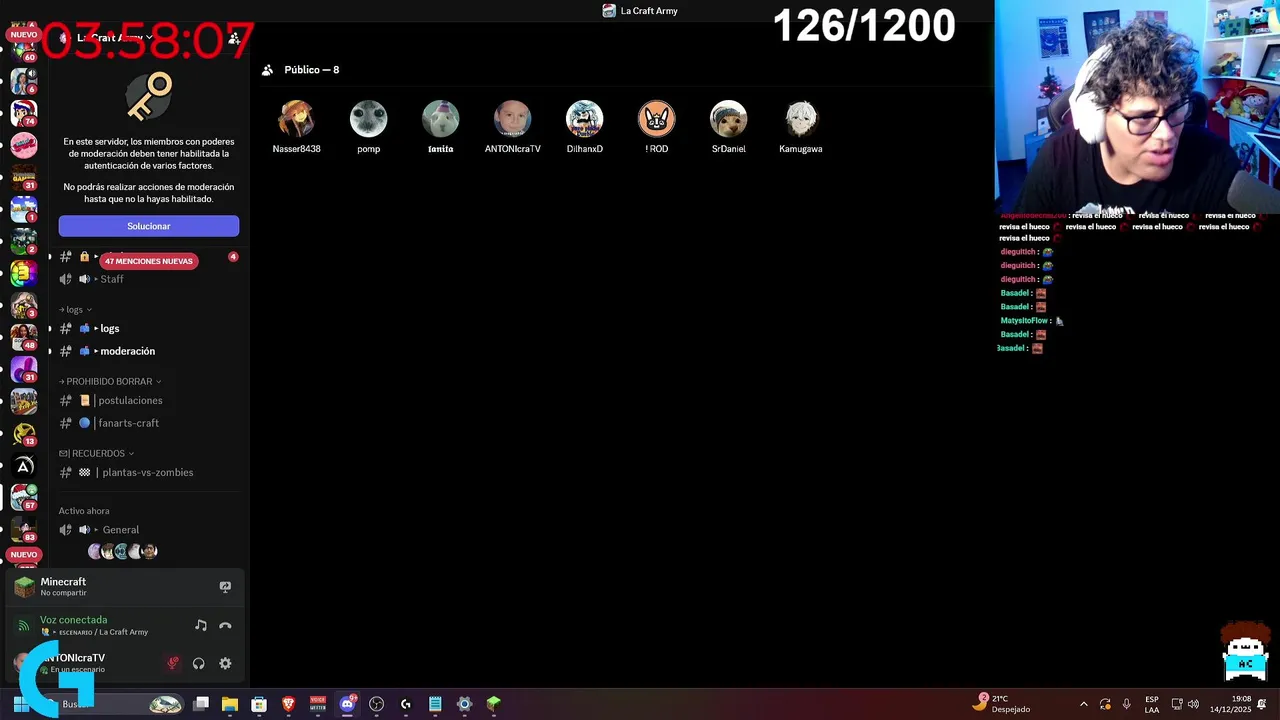Open File Explorer from the taskbar
This screenshot has height=720, width=1280.
pos(230,704)
